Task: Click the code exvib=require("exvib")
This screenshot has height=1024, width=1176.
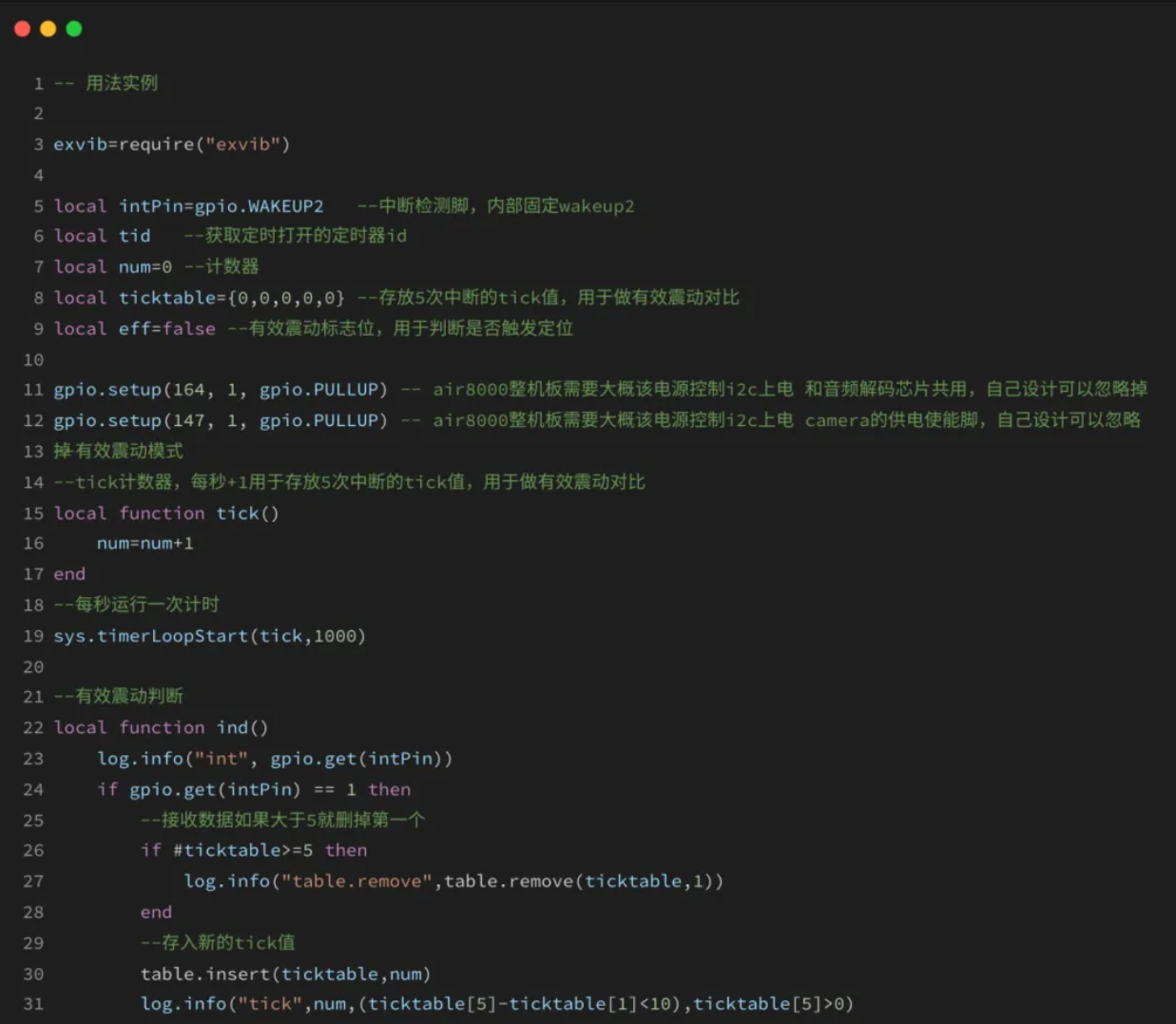Action: point(172,145)
